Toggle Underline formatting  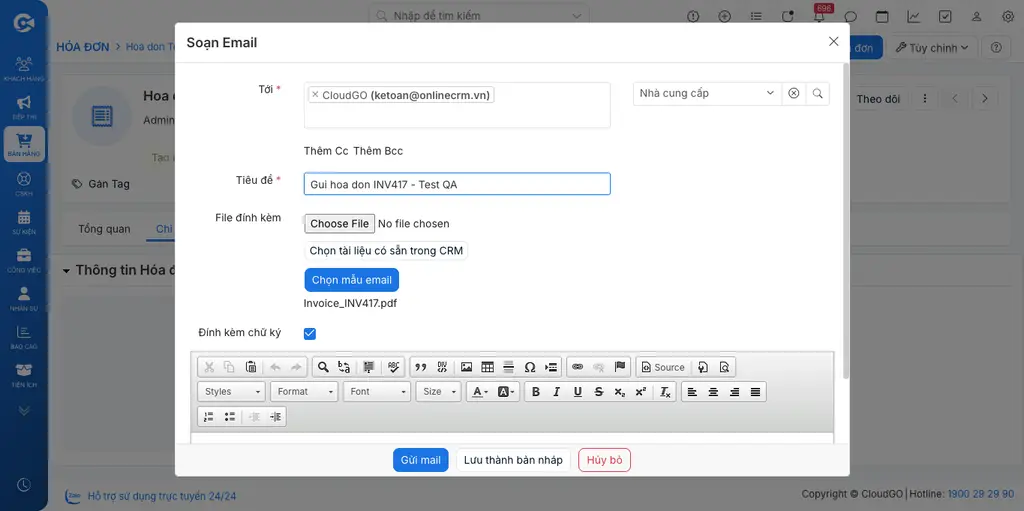pyautogui.click(x=577, y=391)
